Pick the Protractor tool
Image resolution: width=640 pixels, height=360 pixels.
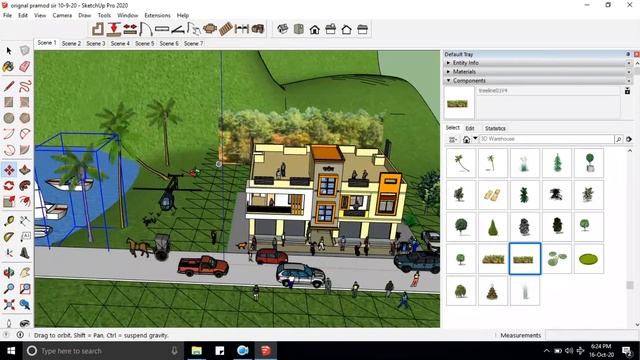click(9, 237)
